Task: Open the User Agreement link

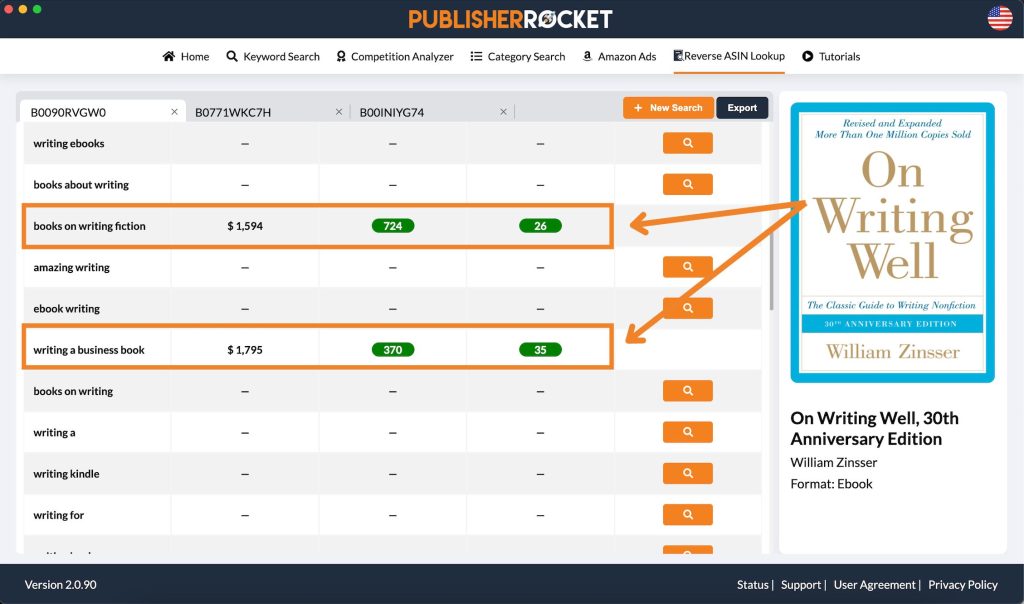Action: tap(874, 584)
